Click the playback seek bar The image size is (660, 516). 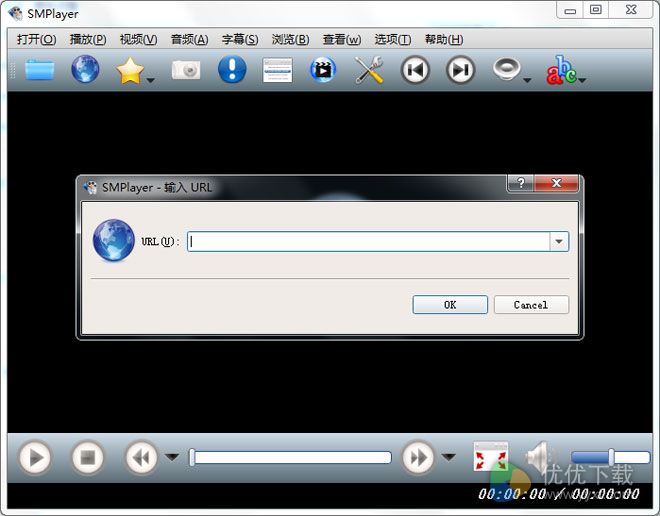coord(290,457)
